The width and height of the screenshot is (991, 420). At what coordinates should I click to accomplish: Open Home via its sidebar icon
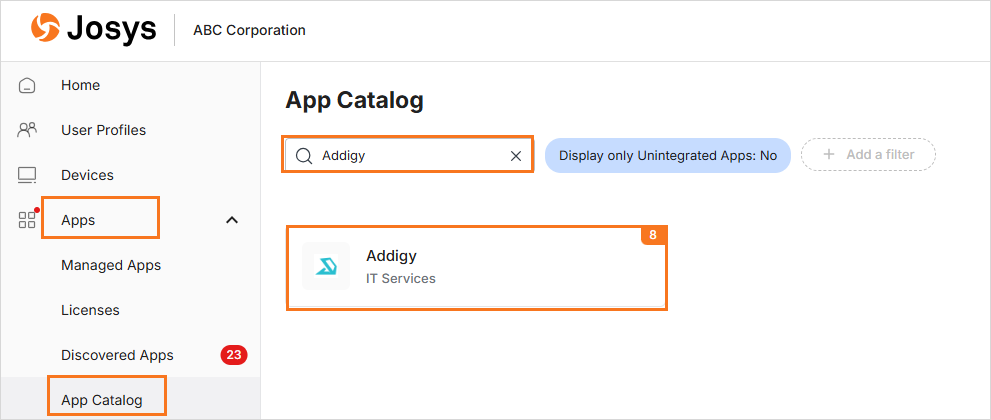[x=27, y=85]
